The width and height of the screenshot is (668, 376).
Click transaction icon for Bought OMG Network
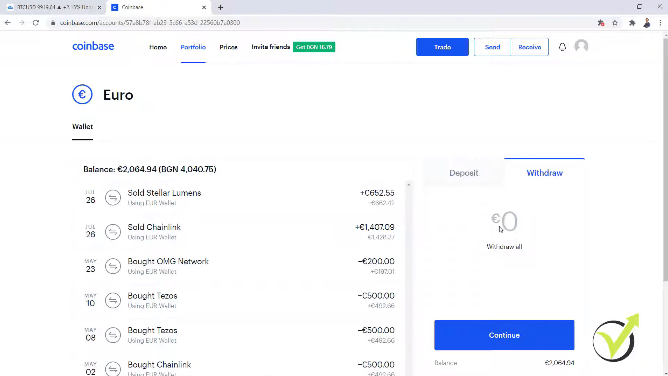pyautogui.click(x=113, y=266)
